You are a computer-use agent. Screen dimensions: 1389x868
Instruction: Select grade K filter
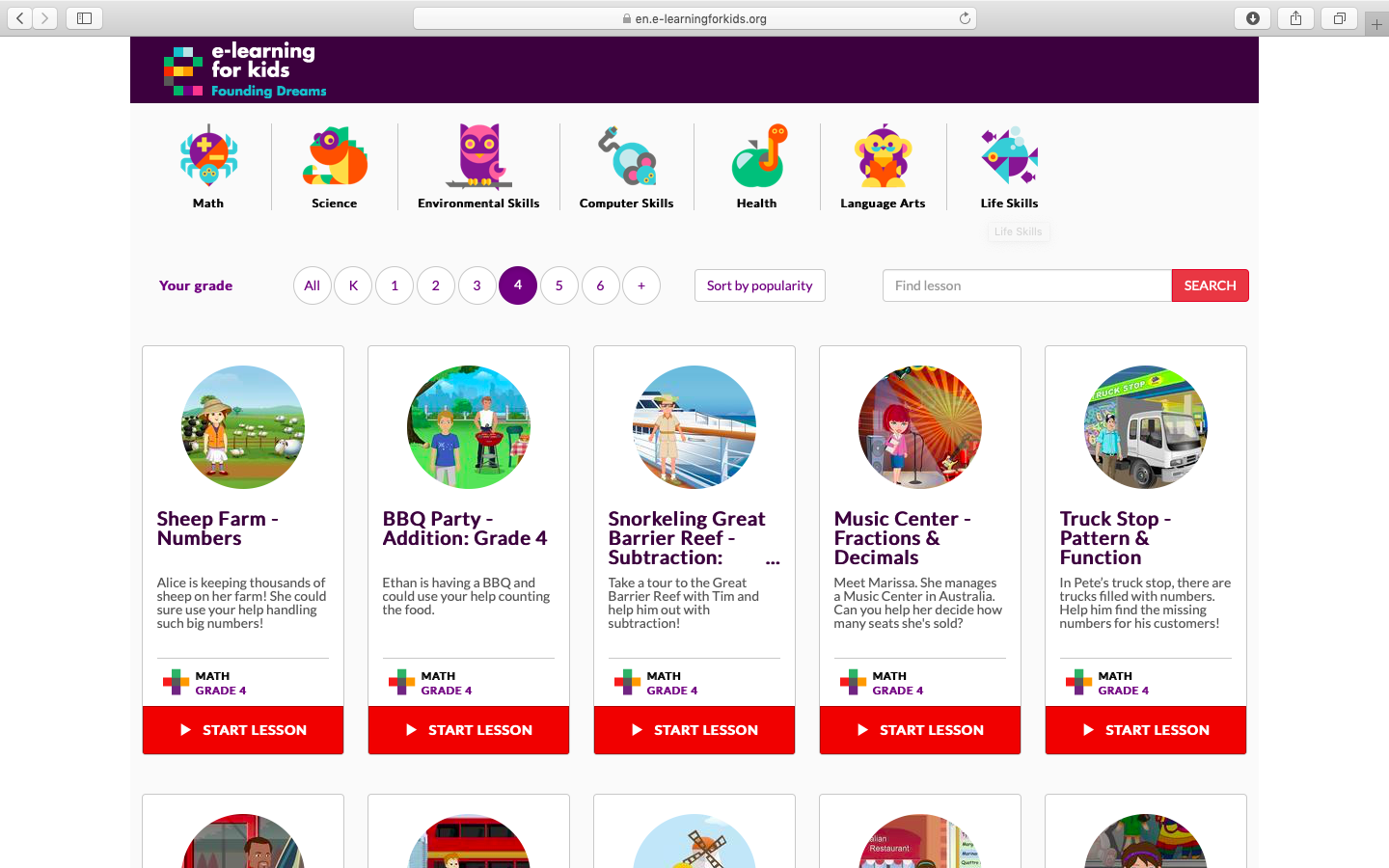(x=353, y=285)
